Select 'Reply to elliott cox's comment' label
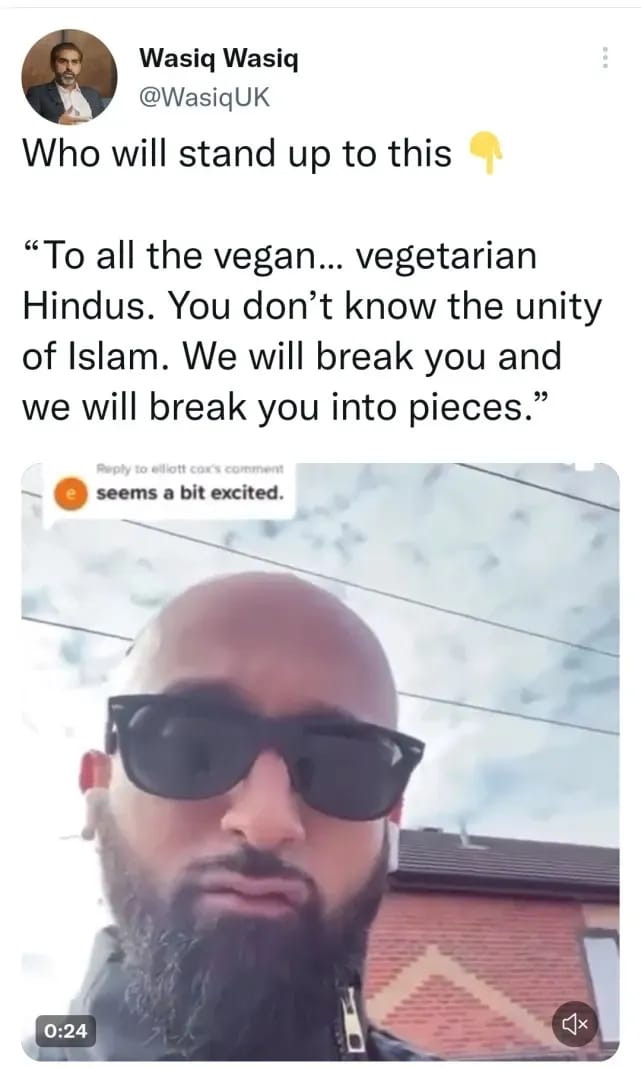 point(189,469)
